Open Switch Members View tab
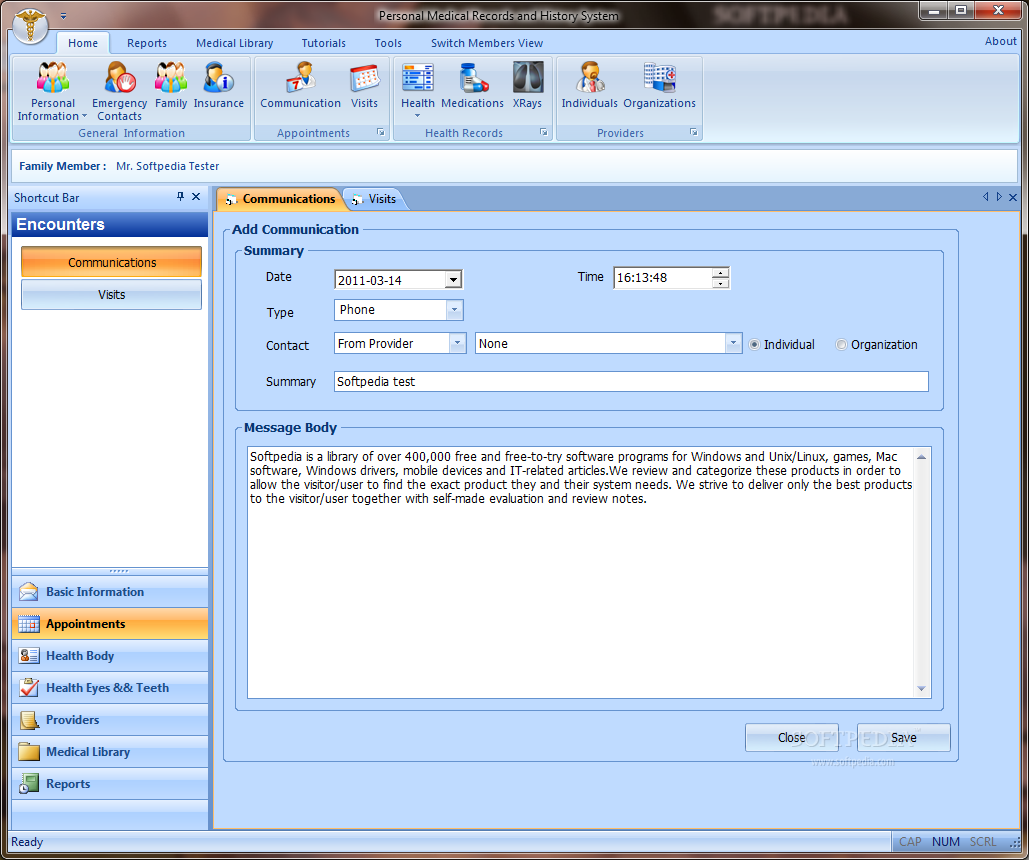 487,43
